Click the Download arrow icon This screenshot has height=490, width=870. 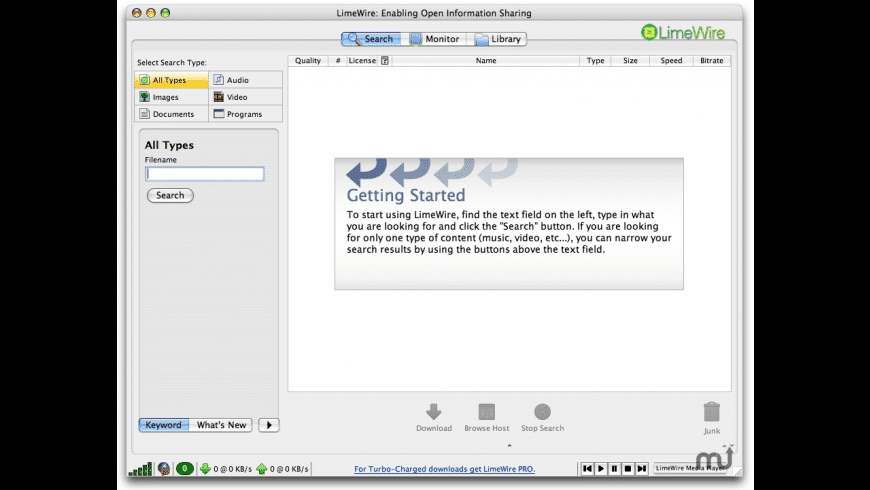[434, 412]
